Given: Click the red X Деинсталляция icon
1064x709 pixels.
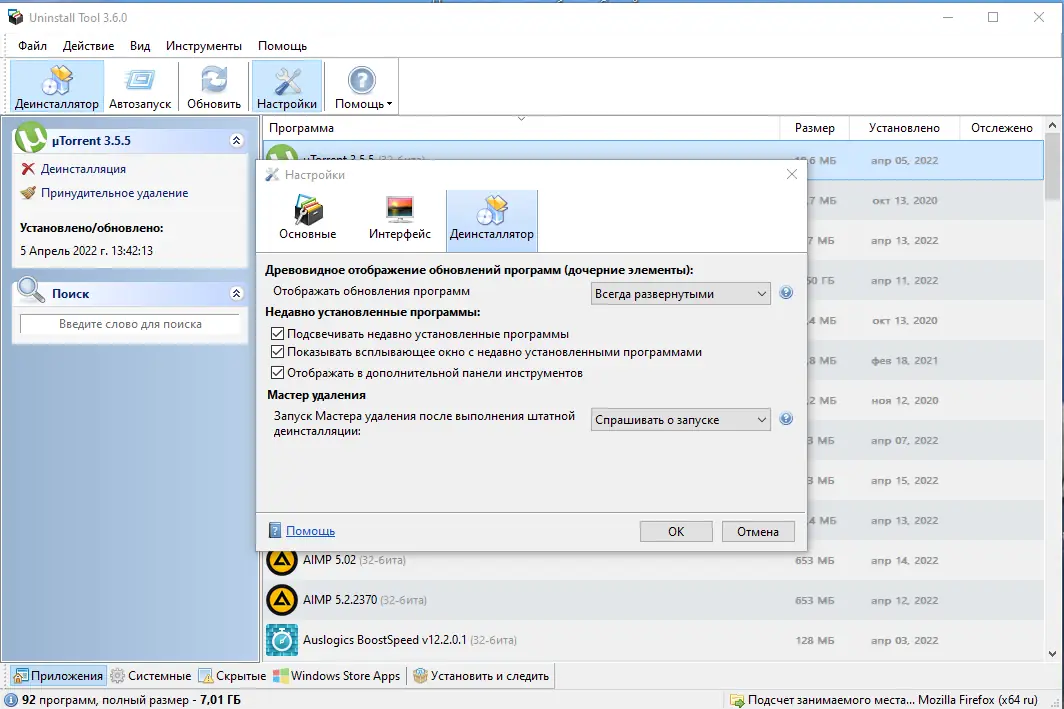Looking at the screenshot, I should pos(28,169).
